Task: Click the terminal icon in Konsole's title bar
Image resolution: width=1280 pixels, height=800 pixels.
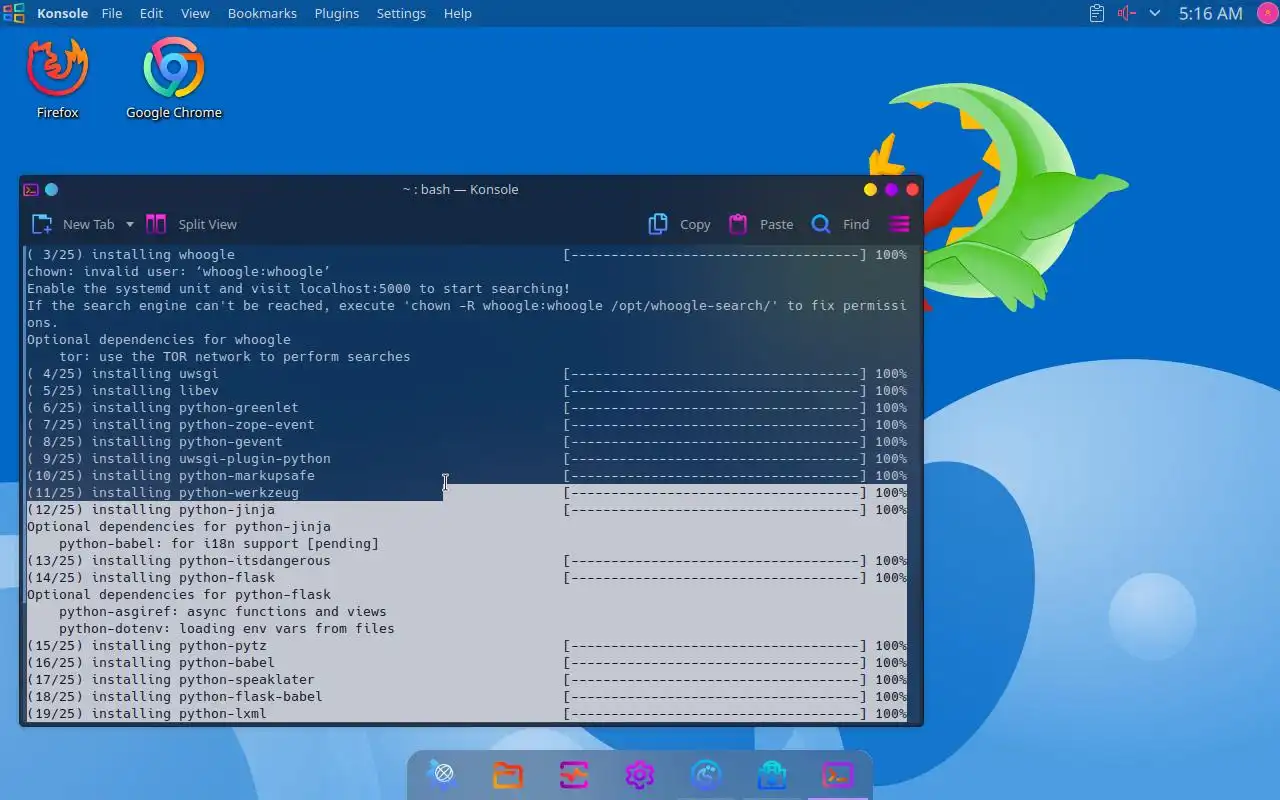Action: click(x=31, y=189)
